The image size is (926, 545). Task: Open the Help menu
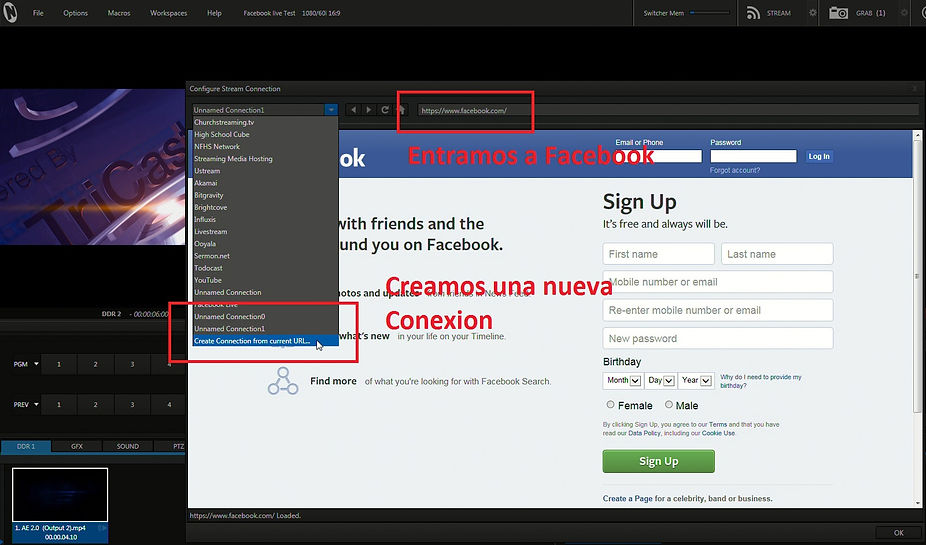[x=214, y=13]
